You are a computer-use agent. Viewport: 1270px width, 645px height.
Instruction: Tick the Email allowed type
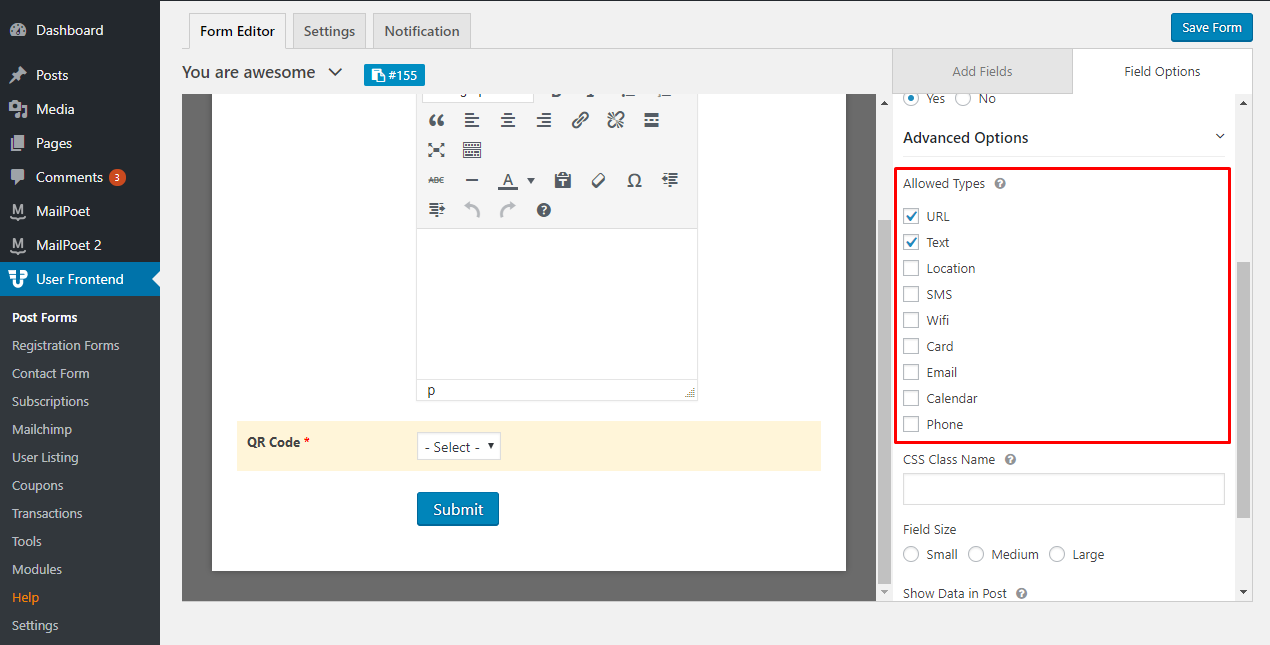[911, 372]
